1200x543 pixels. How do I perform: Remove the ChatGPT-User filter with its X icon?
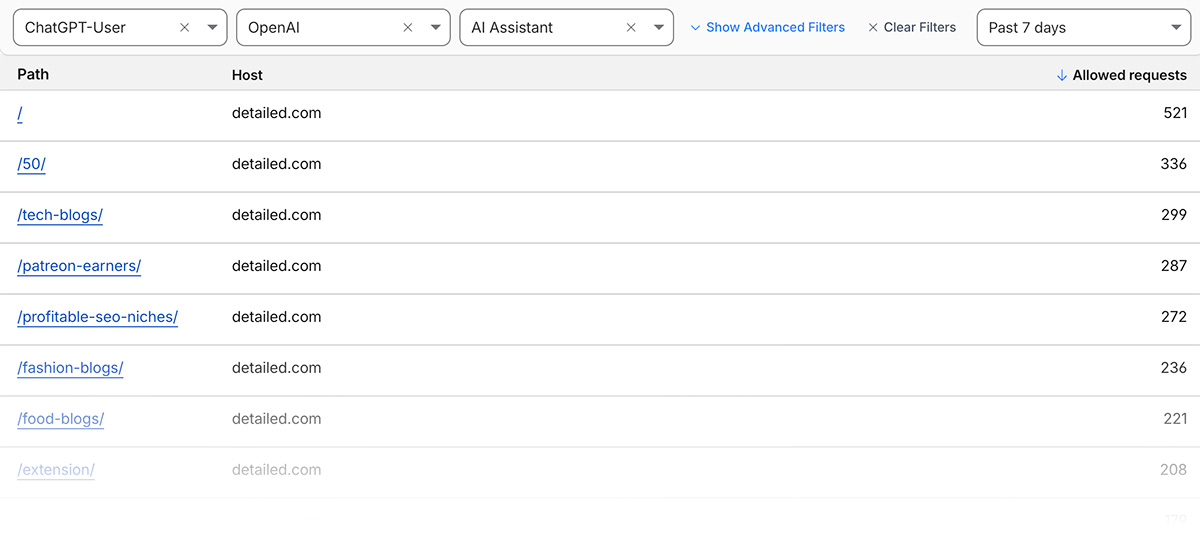pos(185,28)
